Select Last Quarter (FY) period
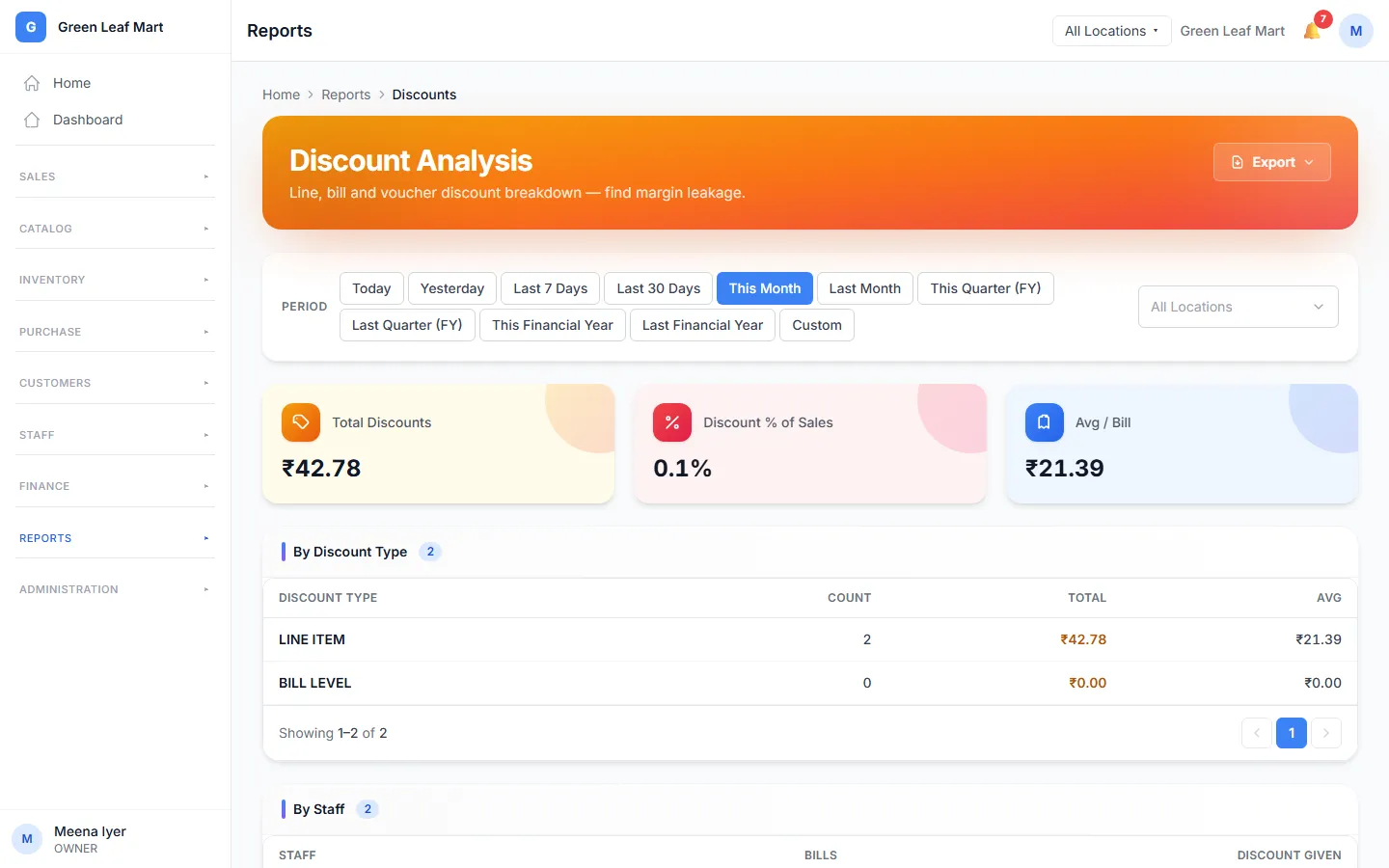This screenshot has height=868, width=1389. pyautogui.click(x=407, y=325)
